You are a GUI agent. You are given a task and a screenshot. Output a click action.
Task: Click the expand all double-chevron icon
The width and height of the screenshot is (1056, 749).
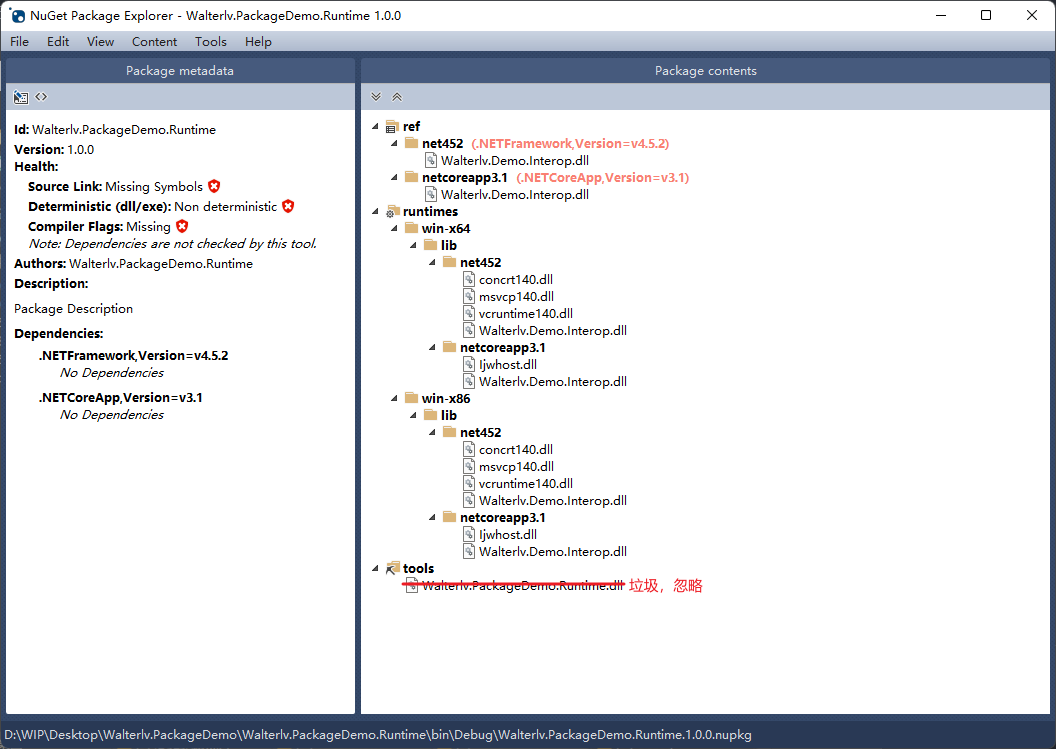coord(376,97)
